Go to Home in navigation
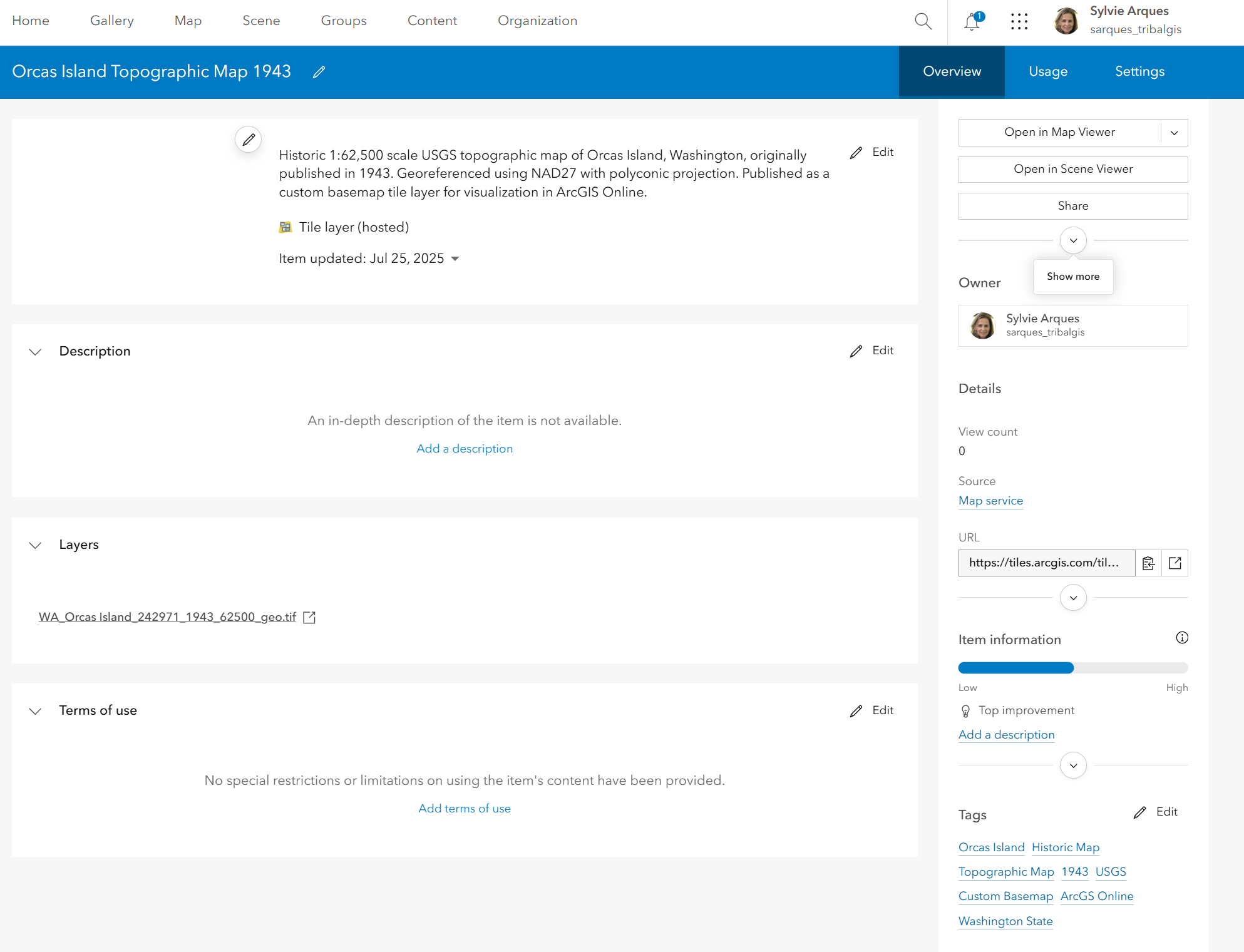 point(31,21)
